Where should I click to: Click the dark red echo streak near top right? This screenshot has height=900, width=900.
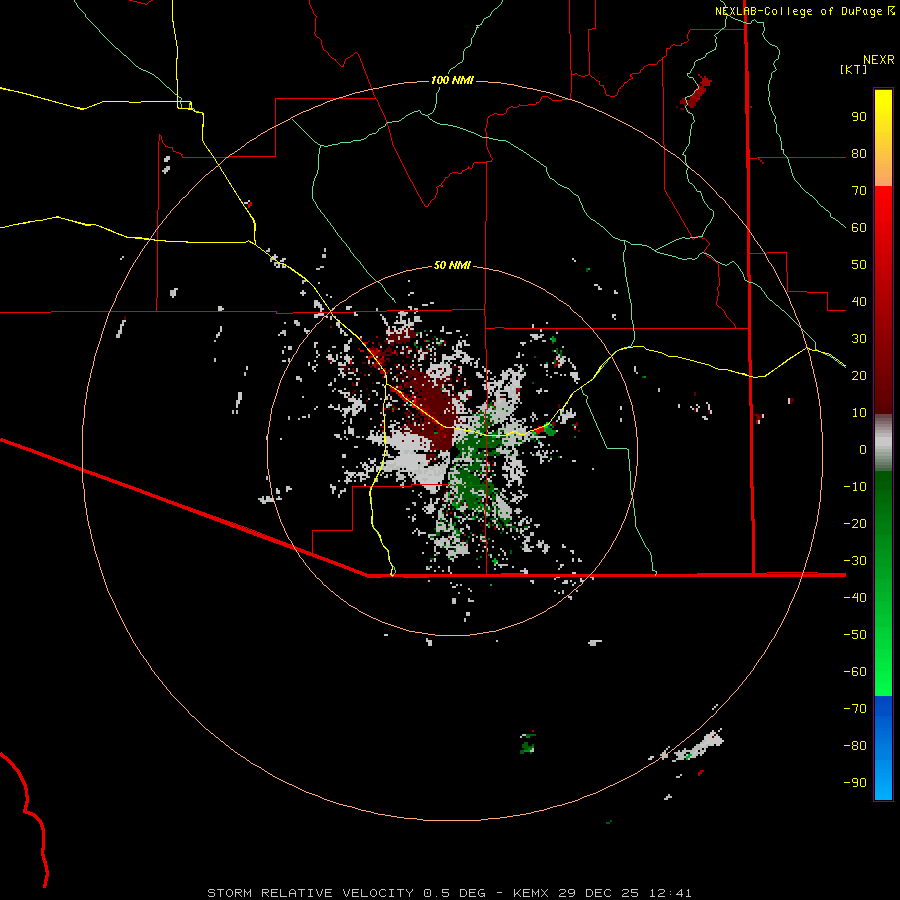[x=696, y=93]
